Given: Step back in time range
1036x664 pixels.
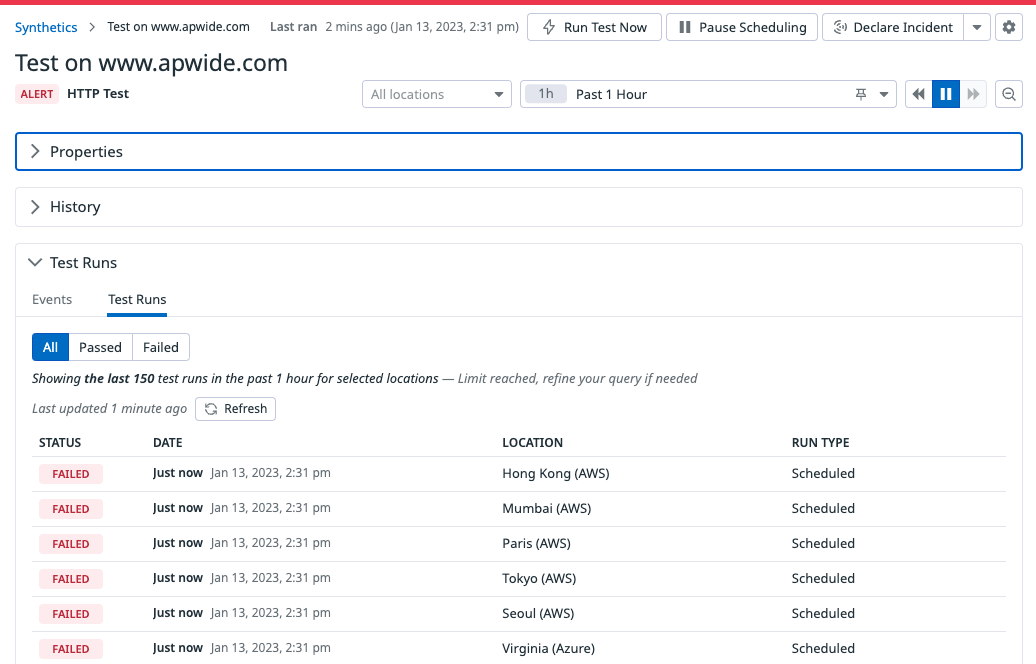Looking at the screenshot, I should (x=918, y=94).
